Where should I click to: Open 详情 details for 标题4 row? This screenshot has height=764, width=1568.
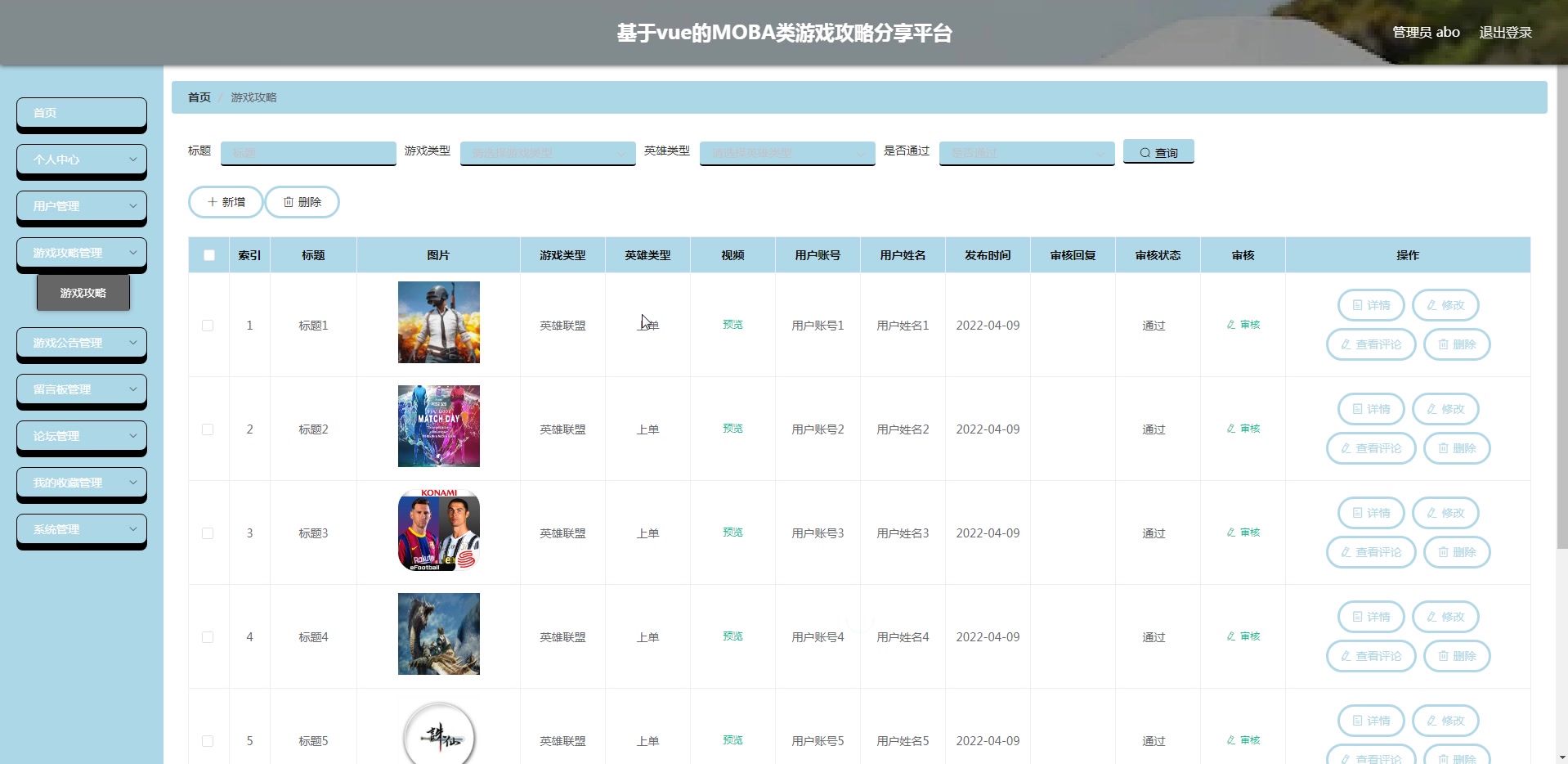pyautogui.click(x=1370, y=617)
